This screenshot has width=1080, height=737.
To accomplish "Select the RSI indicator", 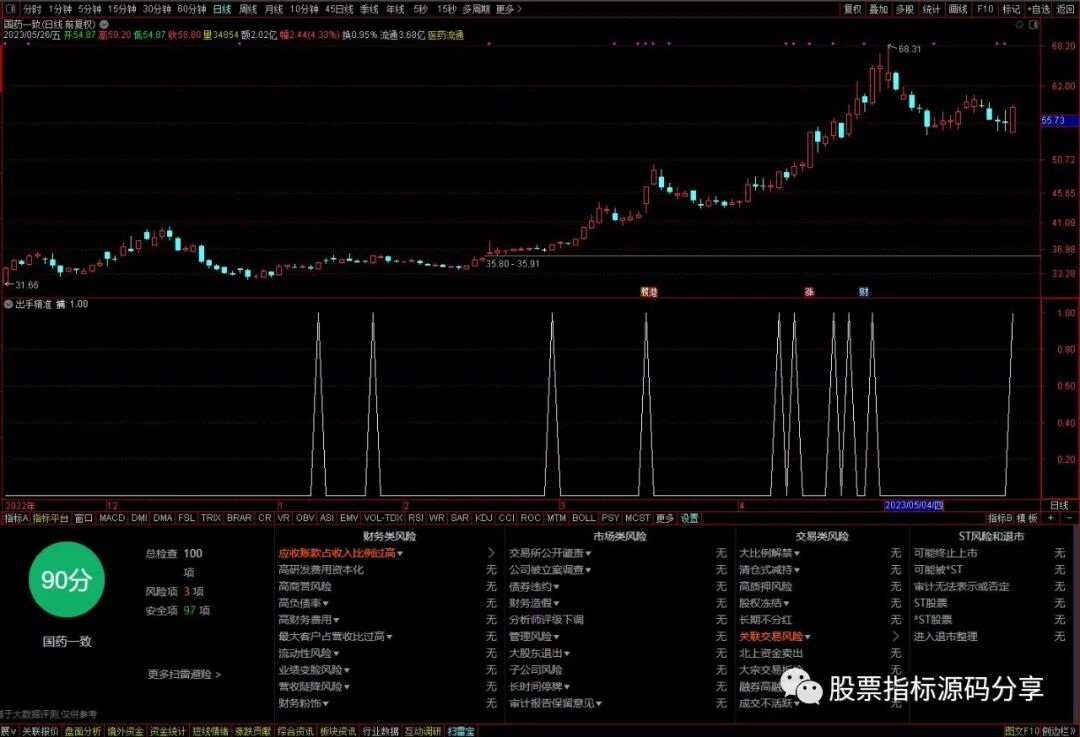I will point(415,518).
